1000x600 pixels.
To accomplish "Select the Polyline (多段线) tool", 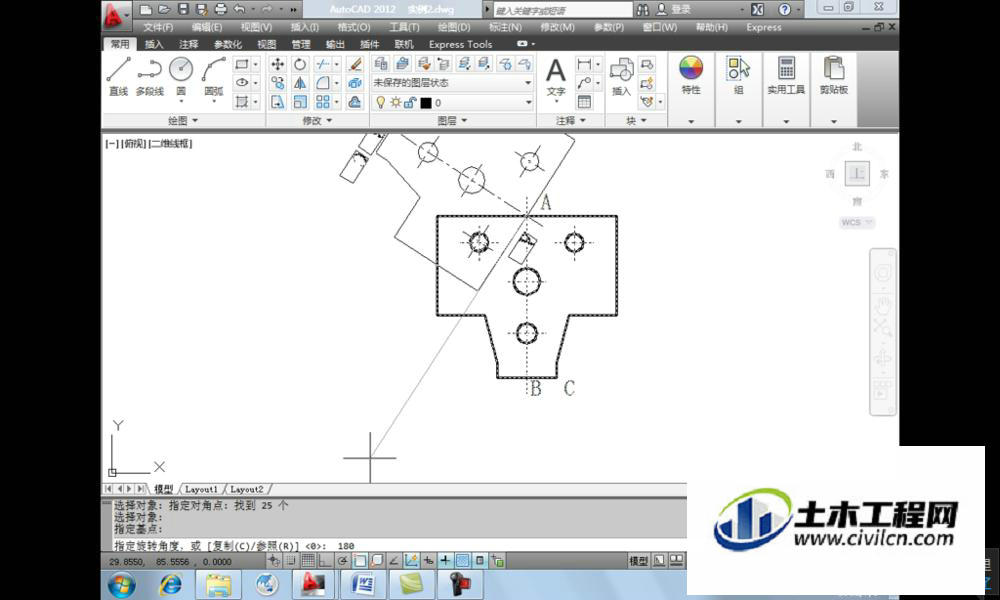I will (x=150, y=75).
